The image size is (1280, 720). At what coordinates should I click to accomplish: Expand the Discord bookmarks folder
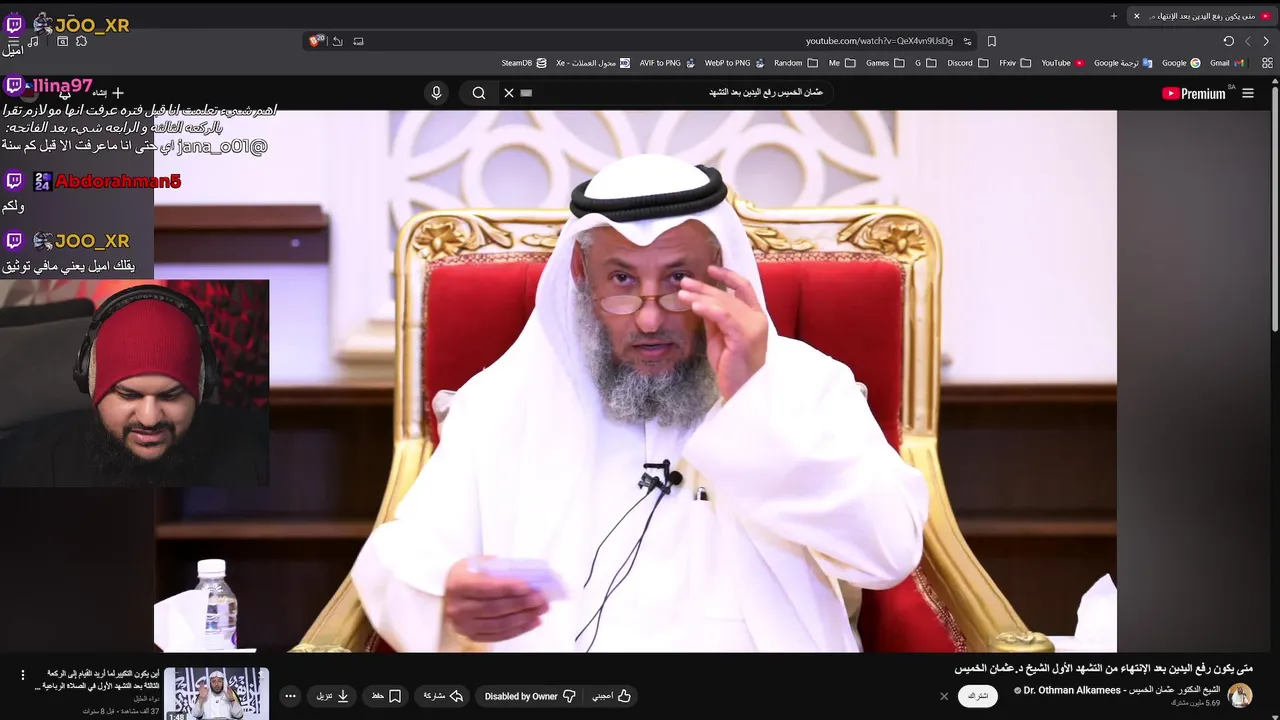(967, 63)
